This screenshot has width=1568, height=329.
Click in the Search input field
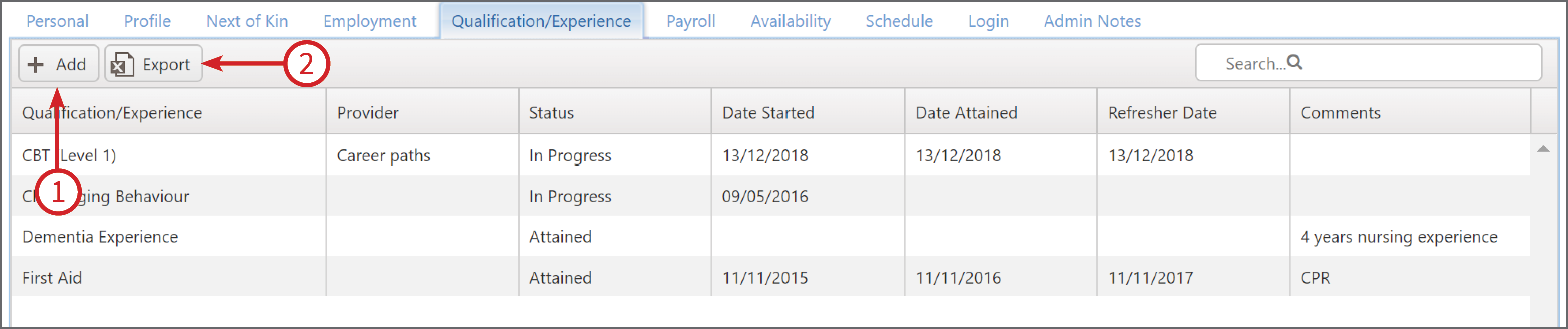[x=1368, y=63]
